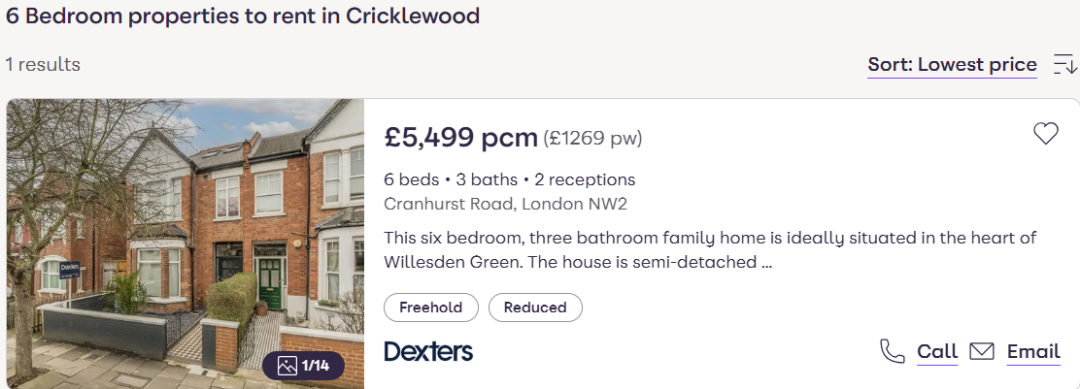Click the 6 Bedroom properties heading

242,16
